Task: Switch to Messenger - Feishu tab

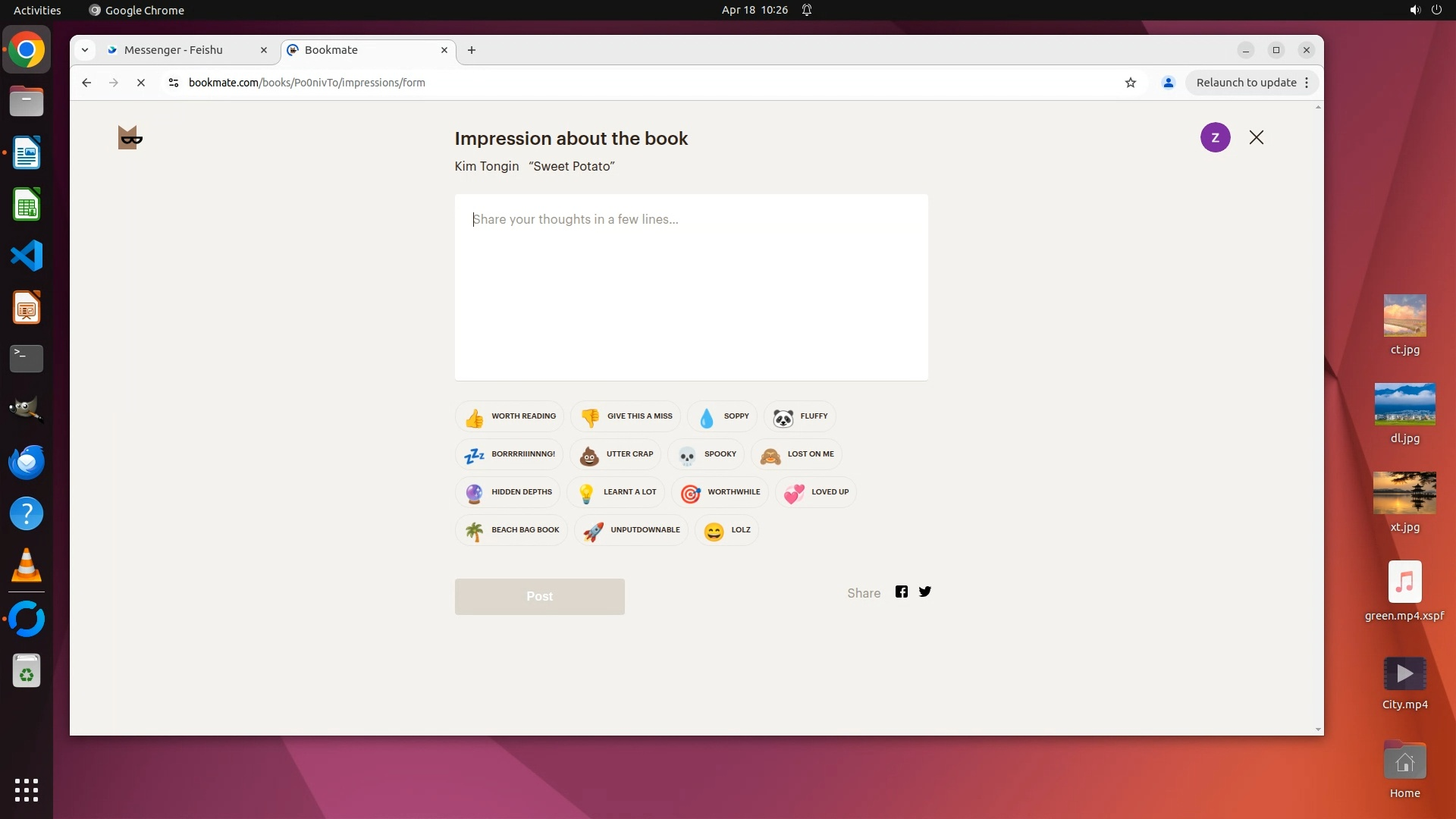Action: coord(174,50)
